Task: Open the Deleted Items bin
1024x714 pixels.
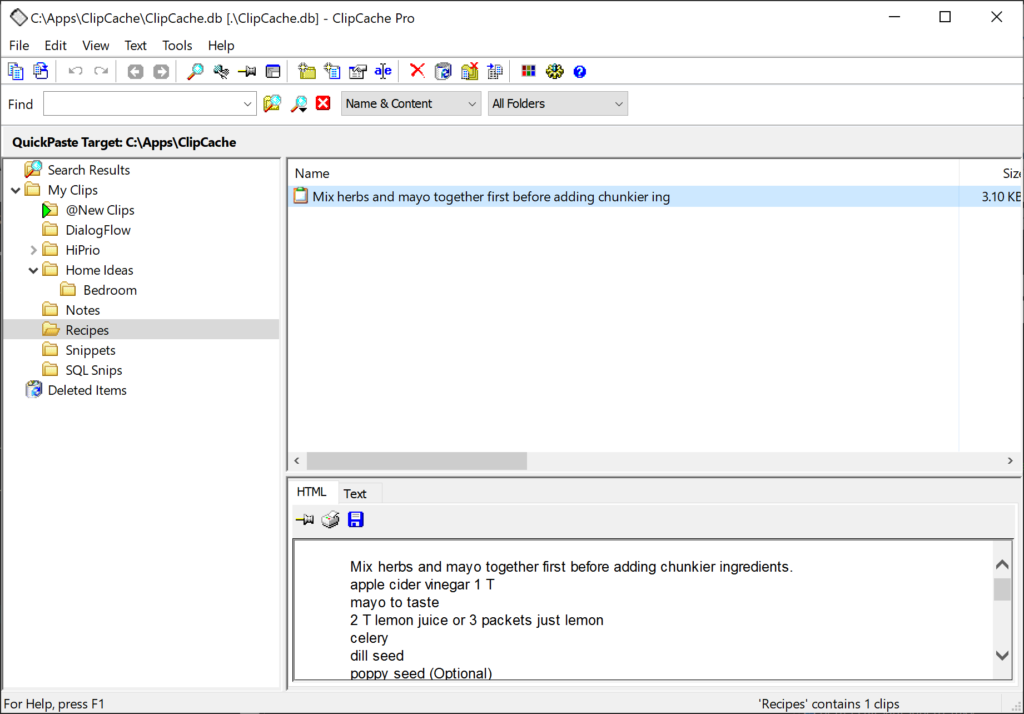Action: (87, 390)
